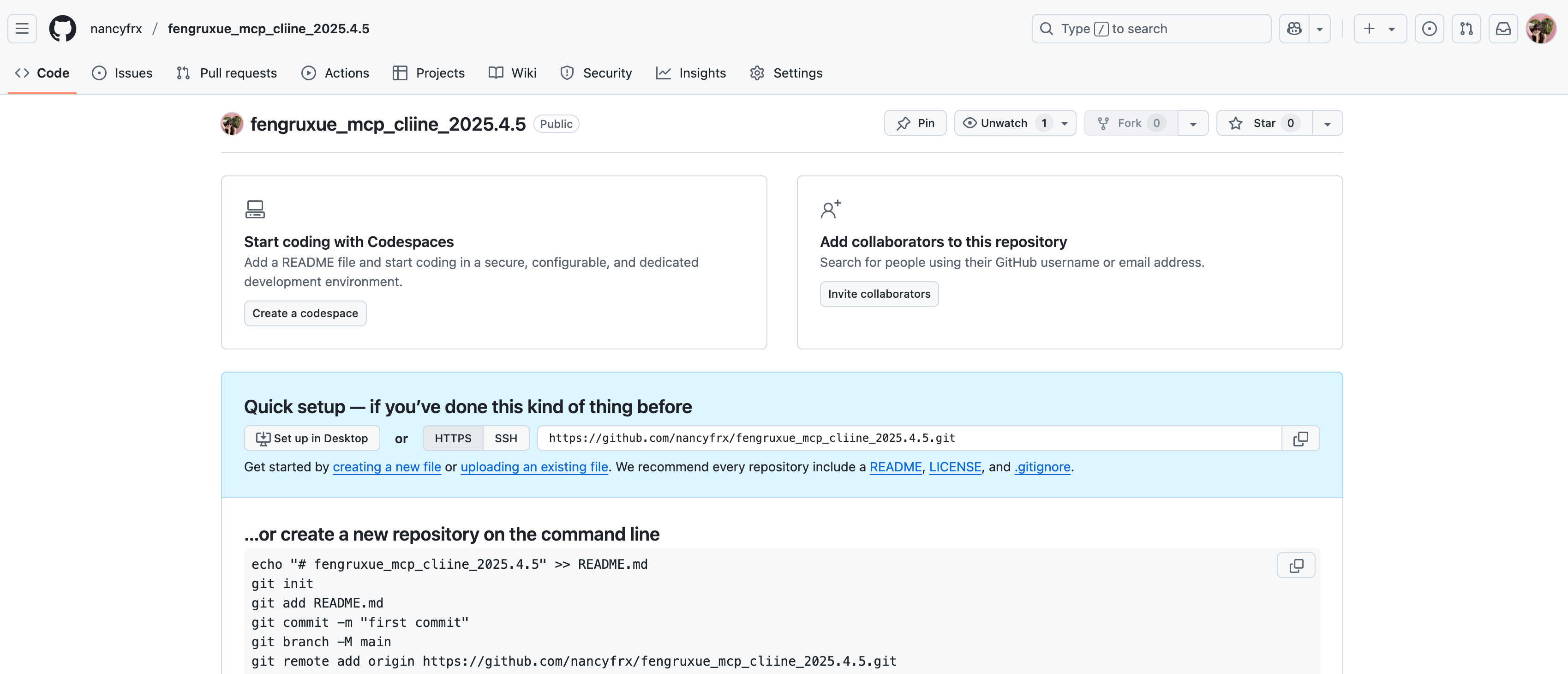Follow the uploading an existing file link
Viewport: 1568px width, 674px height.
click(x=534, y=467)
